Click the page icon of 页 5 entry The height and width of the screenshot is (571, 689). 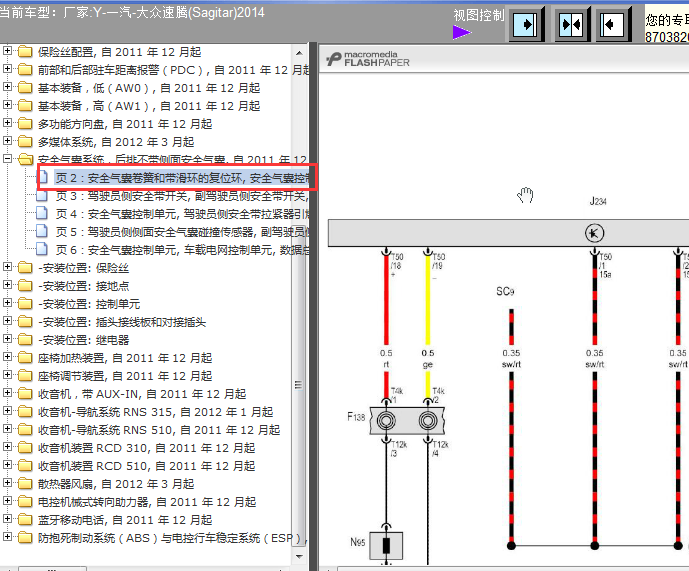click(x=42, y=231)
